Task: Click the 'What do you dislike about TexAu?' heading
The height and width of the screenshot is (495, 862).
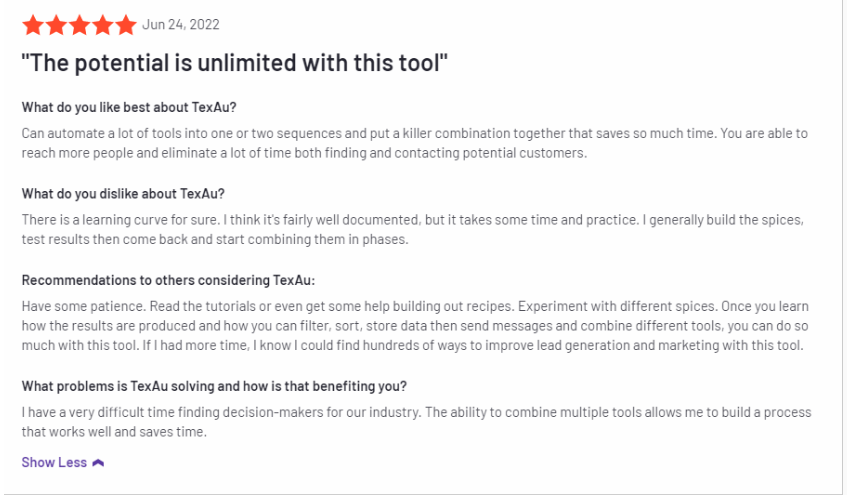Action: pyautogui.click(x=123, y=194)
